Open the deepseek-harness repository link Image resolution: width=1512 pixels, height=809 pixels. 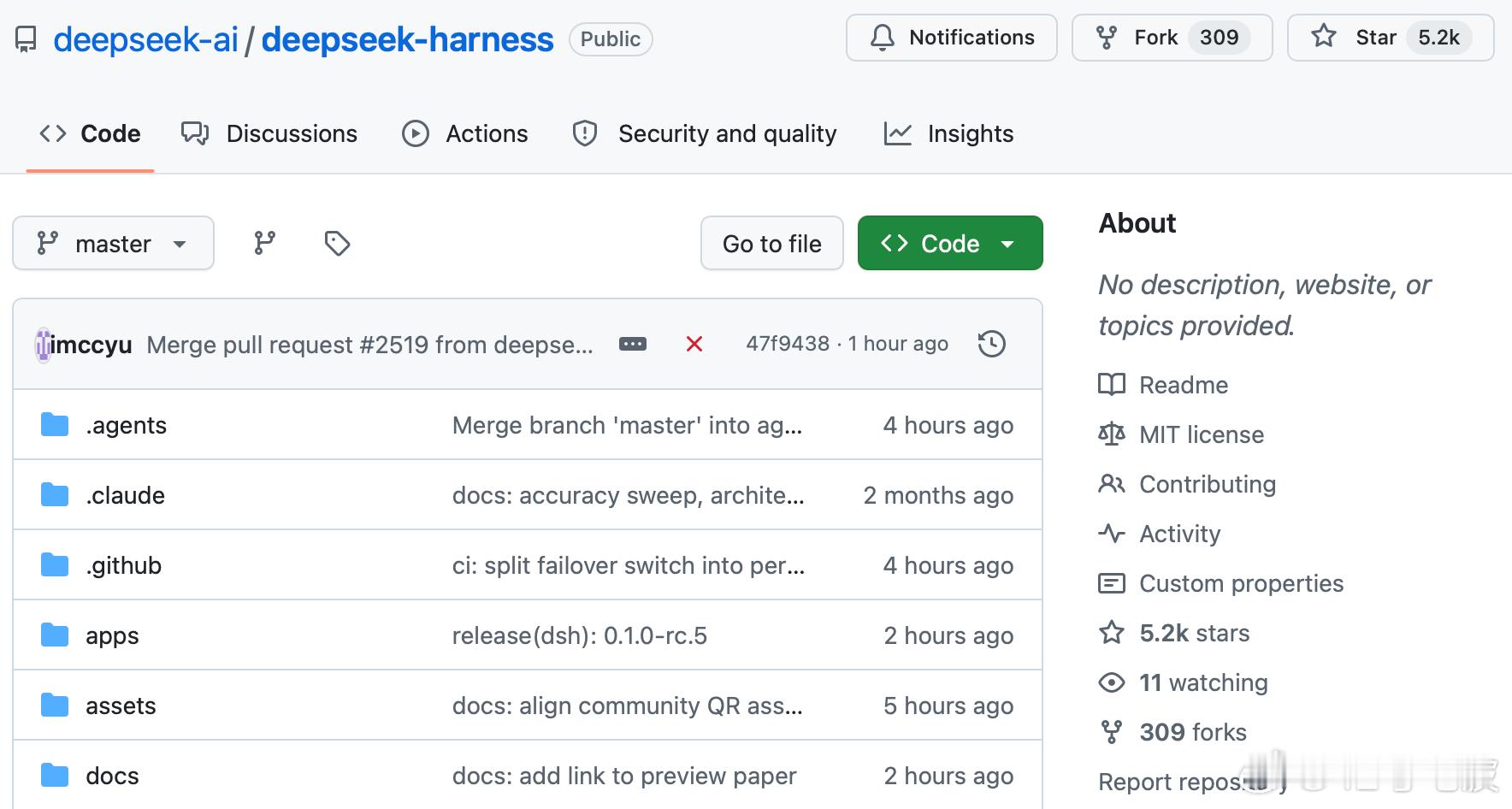(407, 39)
